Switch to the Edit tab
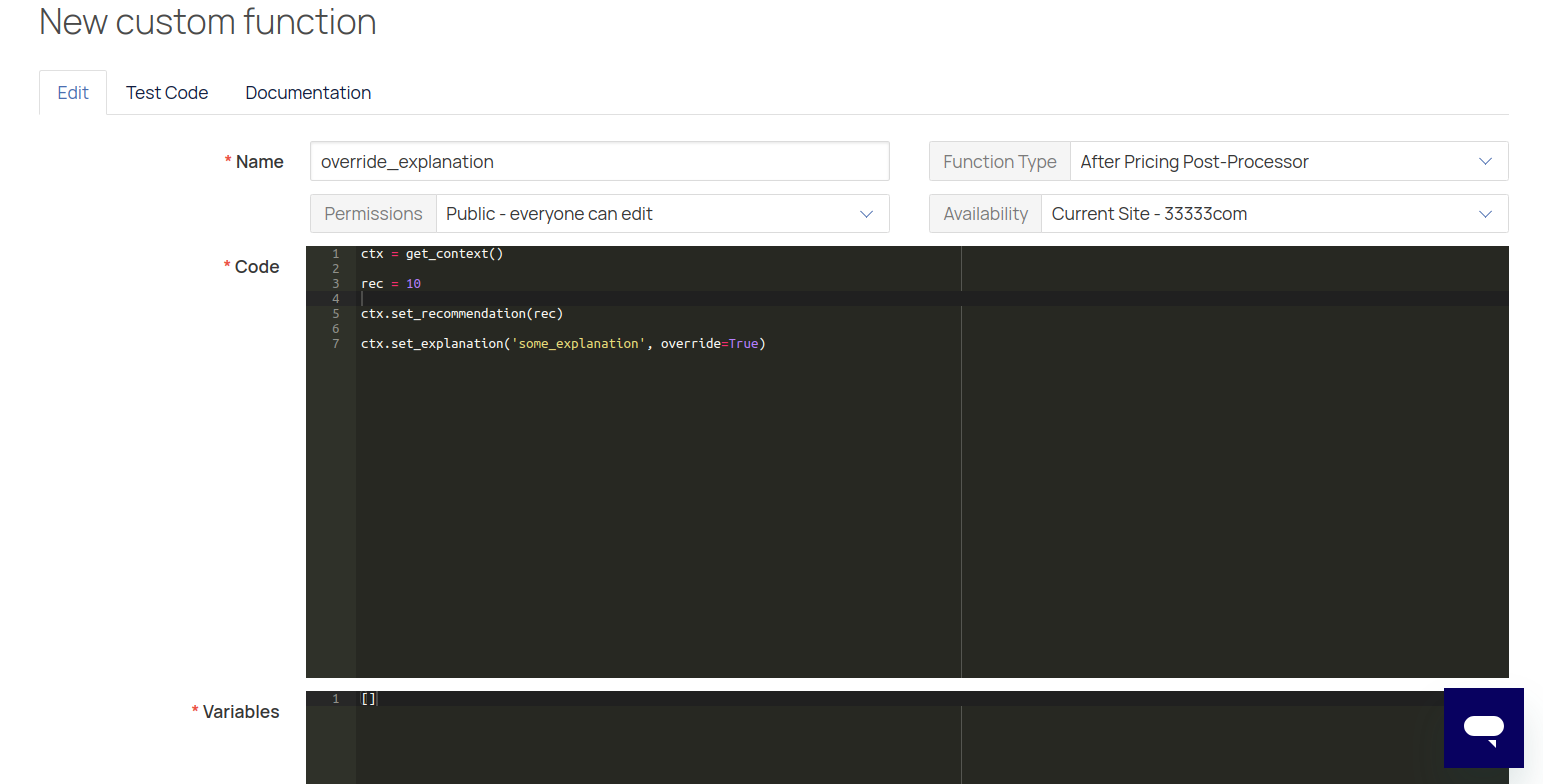The height and width of the screenshot is (784, 1543). click(x=73, y=92)
